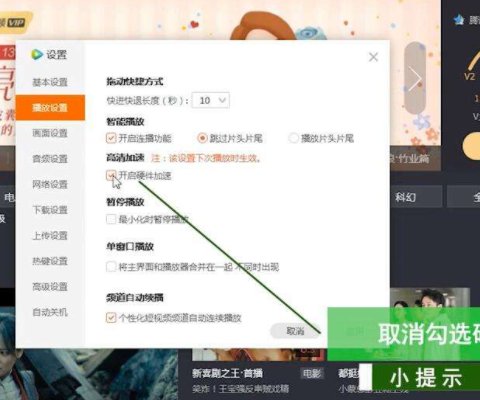Open 下载设置 tab

coord(50,210)
